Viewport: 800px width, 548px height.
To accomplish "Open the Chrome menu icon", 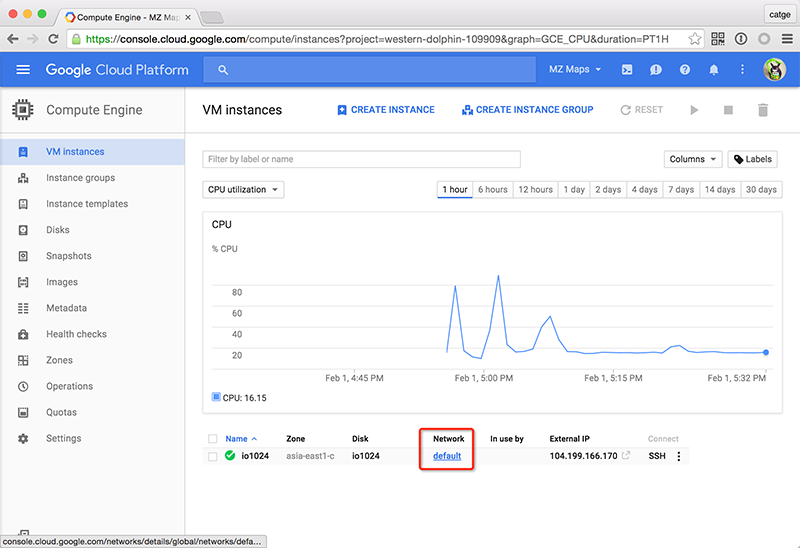I will tap(787, 39).
